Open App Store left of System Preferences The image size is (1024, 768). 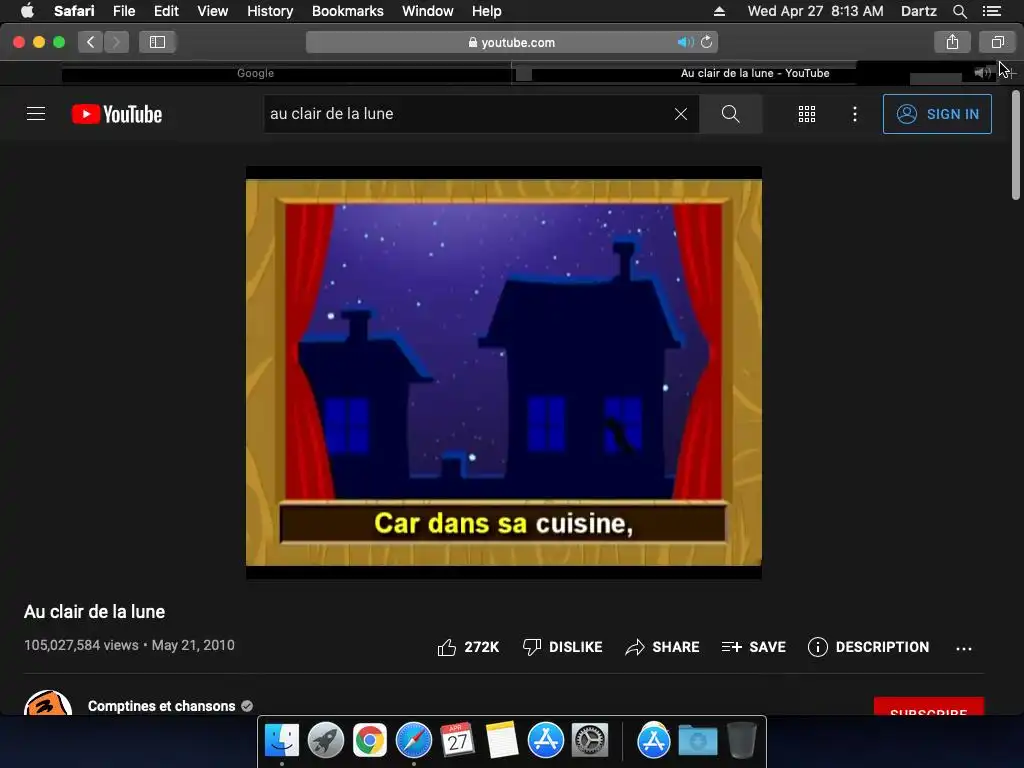coord(545,741)
